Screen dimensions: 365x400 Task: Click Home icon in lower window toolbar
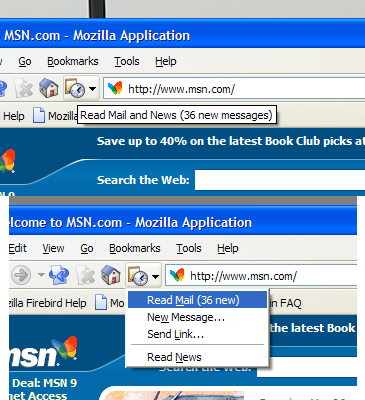click(111, 275)
